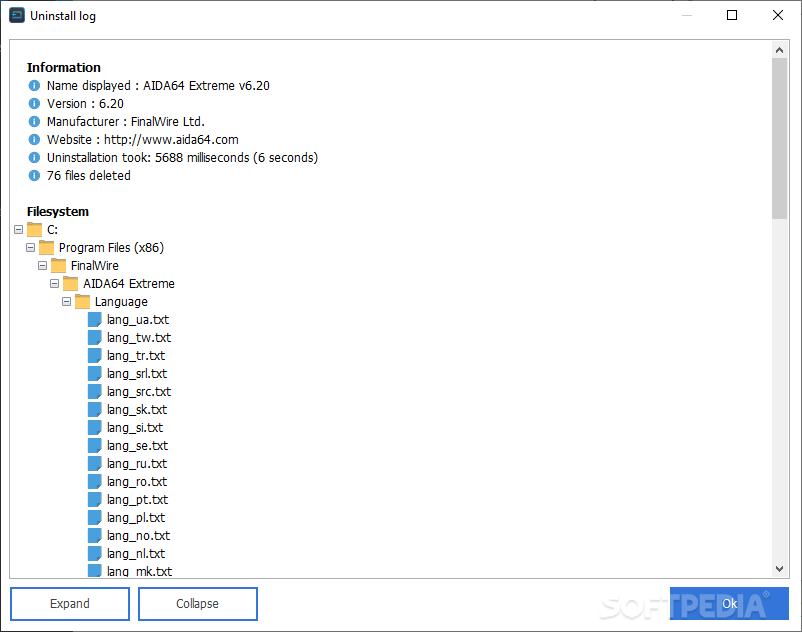Collapse the Program Files (x86) node

[x=31, y=247]
